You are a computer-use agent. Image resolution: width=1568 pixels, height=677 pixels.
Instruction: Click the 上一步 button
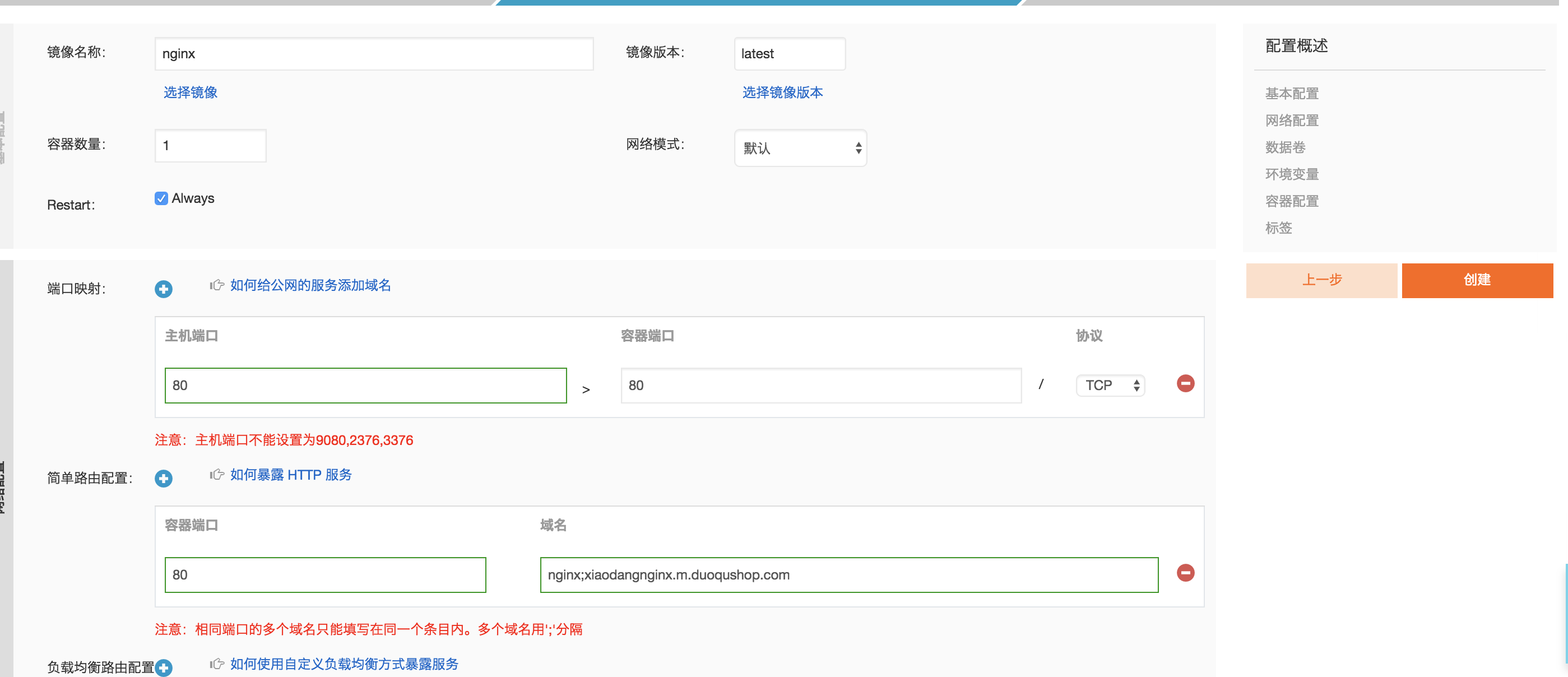[1321, 280]
